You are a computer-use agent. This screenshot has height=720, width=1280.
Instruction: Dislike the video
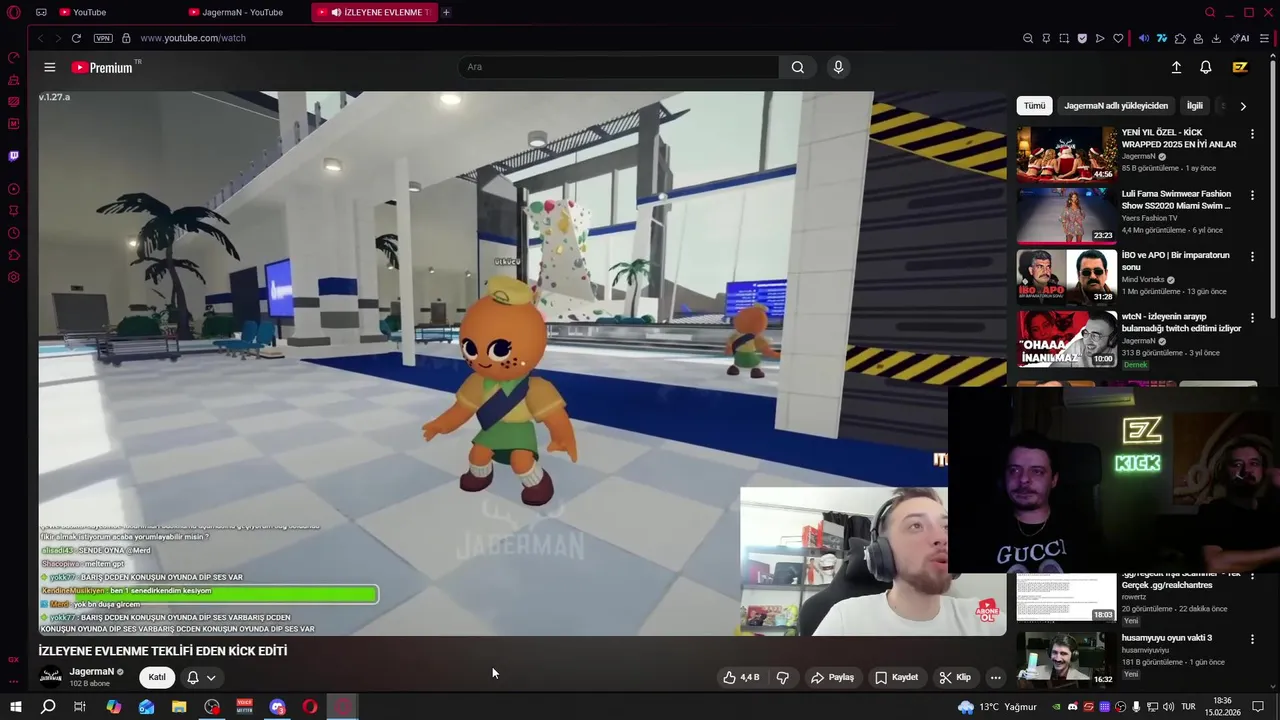(782, 677)
